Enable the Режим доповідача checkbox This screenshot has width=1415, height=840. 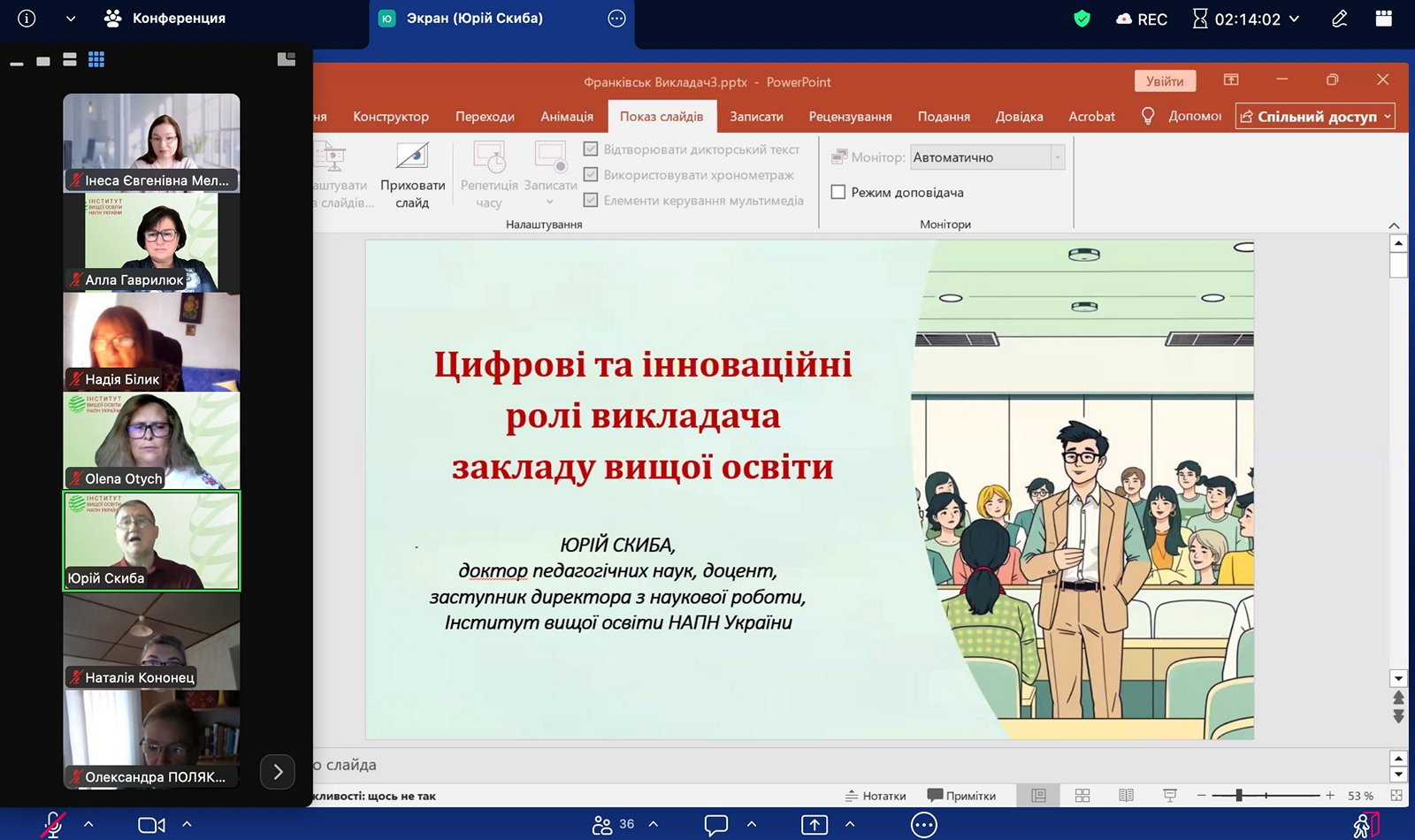coord(838,192)
